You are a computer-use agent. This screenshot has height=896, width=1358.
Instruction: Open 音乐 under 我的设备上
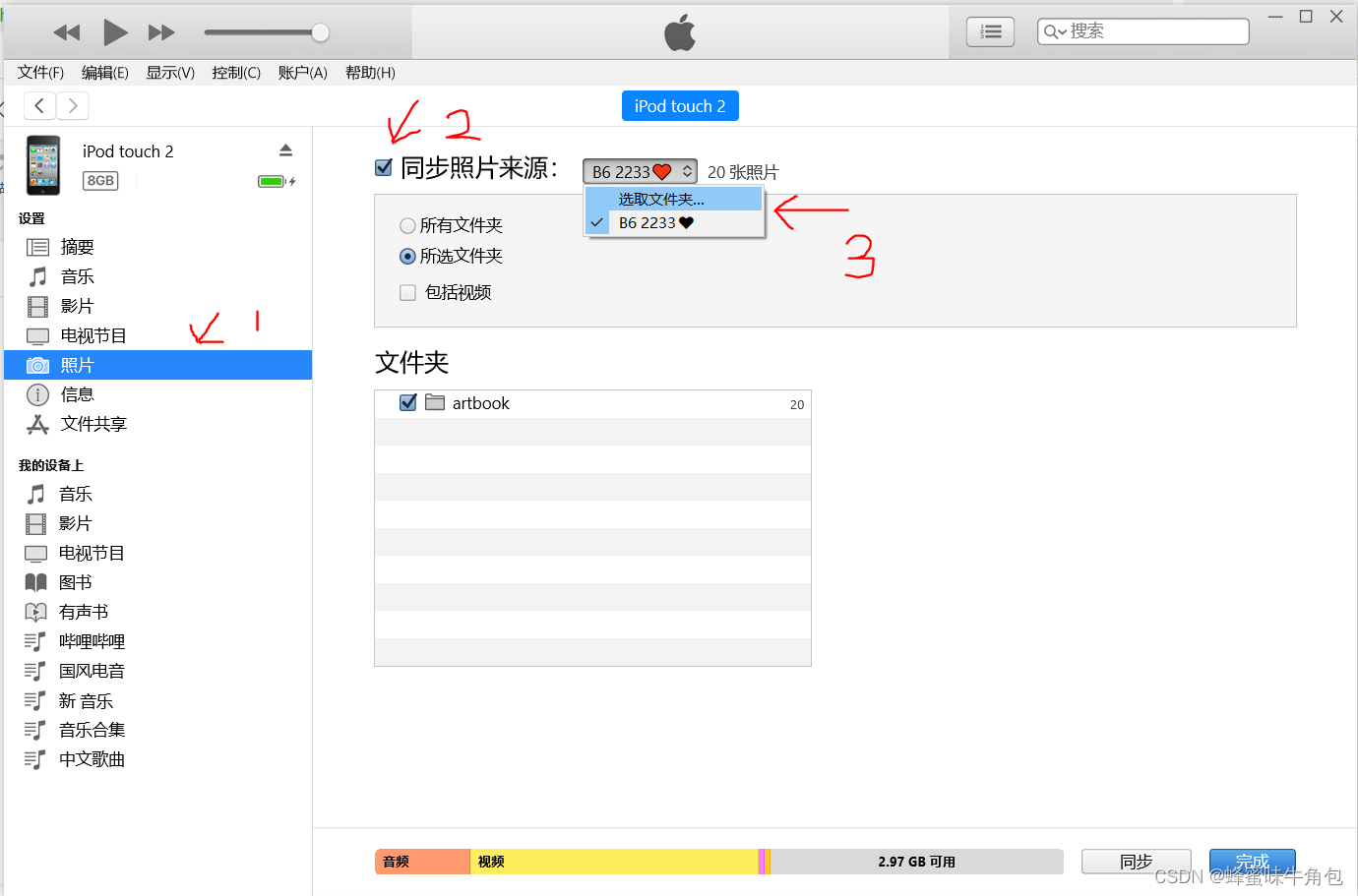[75, 494]
